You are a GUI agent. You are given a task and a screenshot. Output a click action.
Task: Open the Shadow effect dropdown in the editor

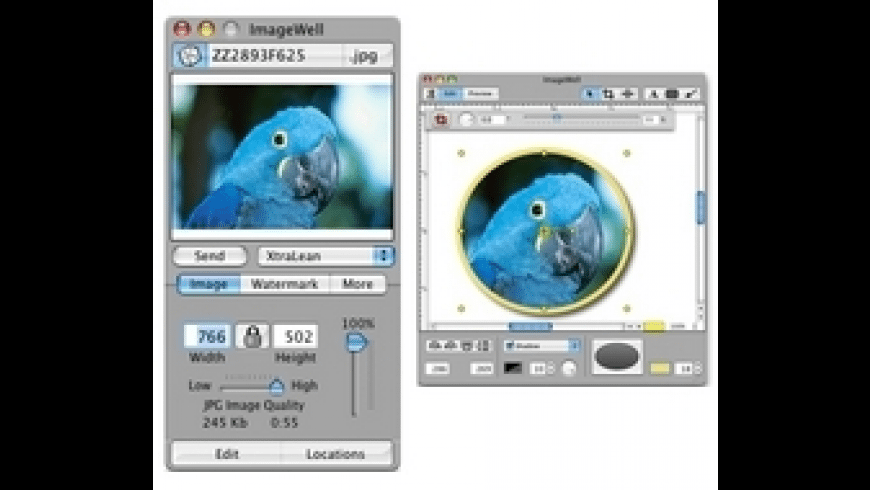(542, 345)
